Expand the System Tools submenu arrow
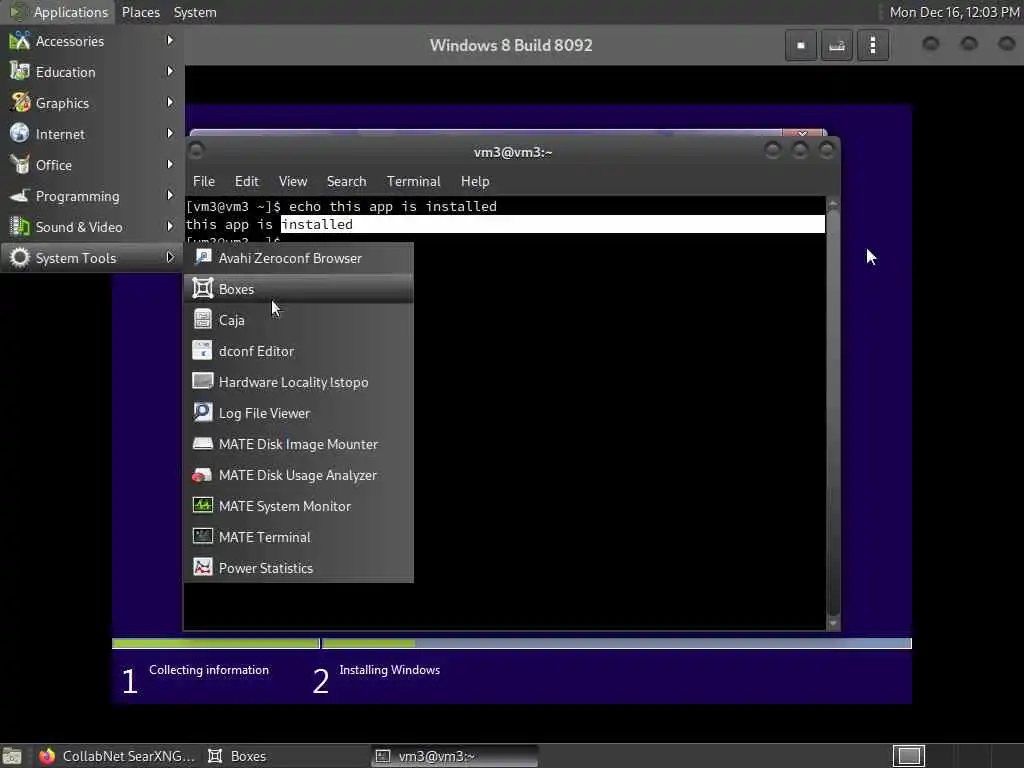 click(x=170, y=257)
